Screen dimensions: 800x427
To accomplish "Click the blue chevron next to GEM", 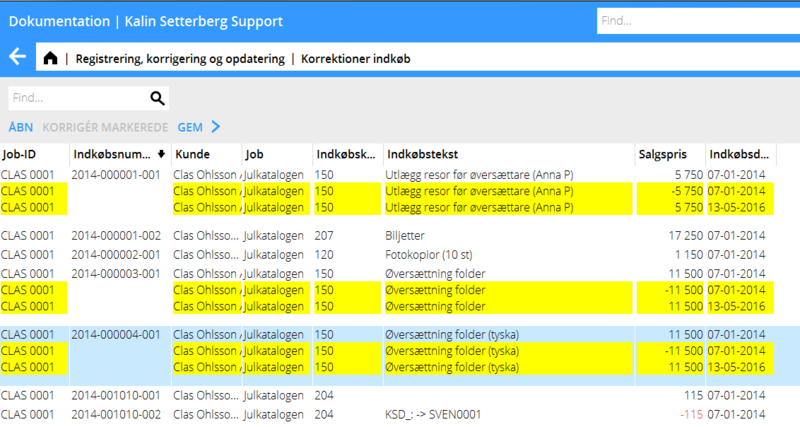I will click(x=216, y=127).
